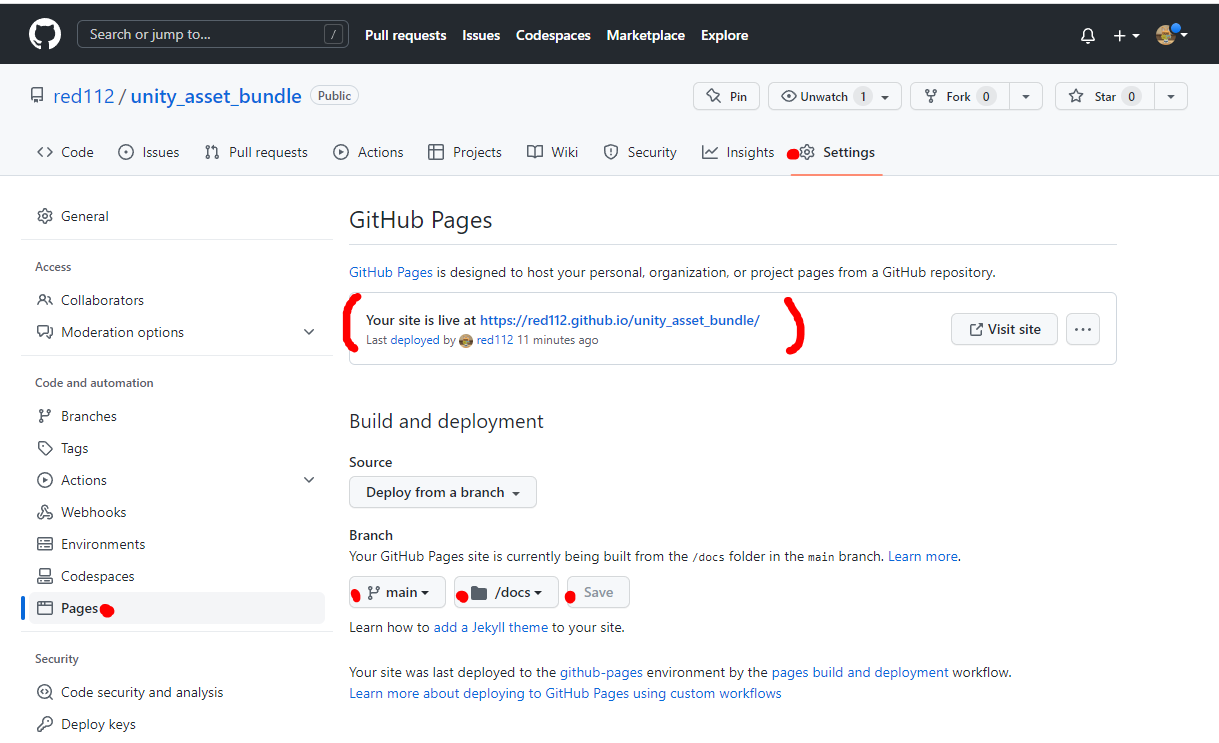Open Tags in sidebar
Viewport: 1219px width, 743px height.
coord(177,448)
